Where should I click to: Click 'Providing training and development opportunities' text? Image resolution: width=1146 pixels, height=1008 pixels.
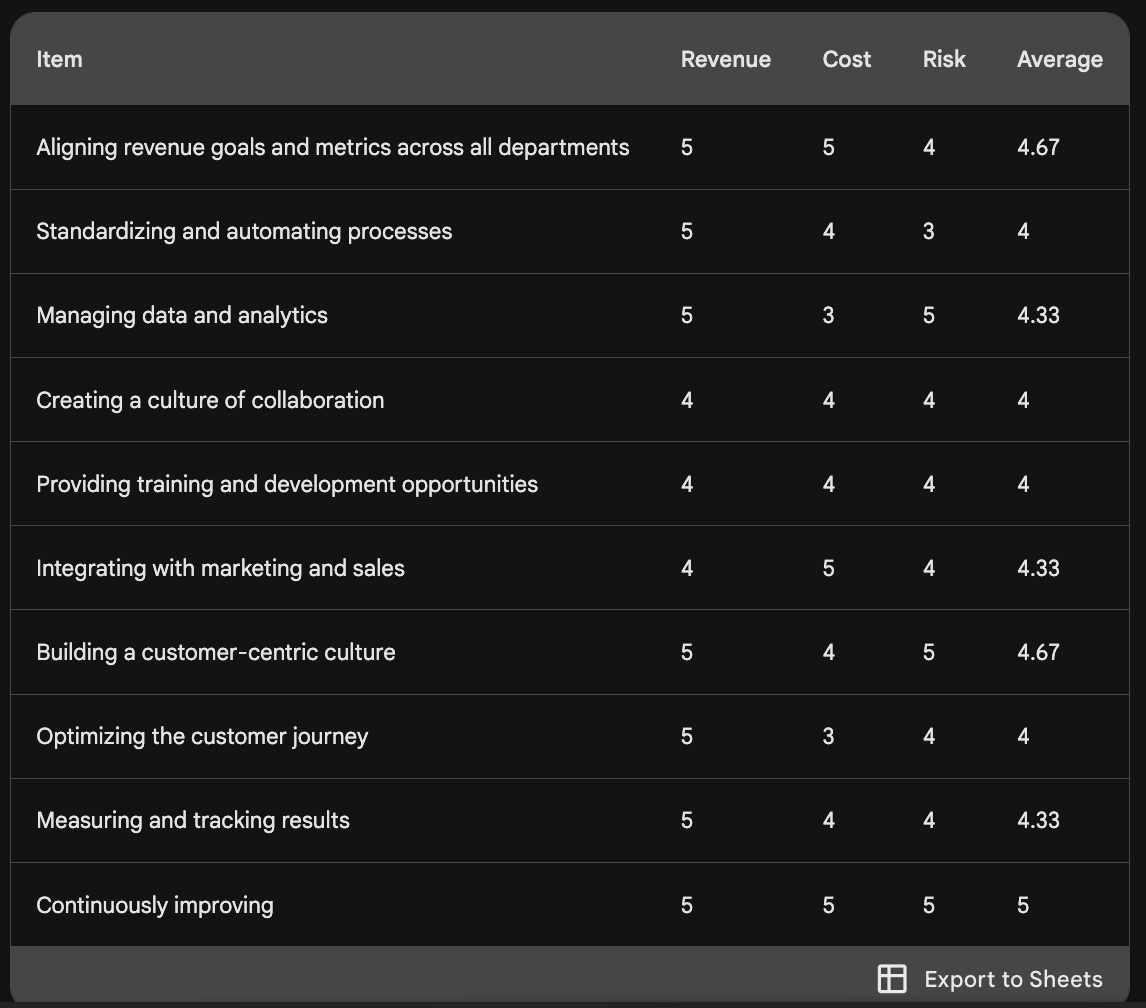[286, 484]
